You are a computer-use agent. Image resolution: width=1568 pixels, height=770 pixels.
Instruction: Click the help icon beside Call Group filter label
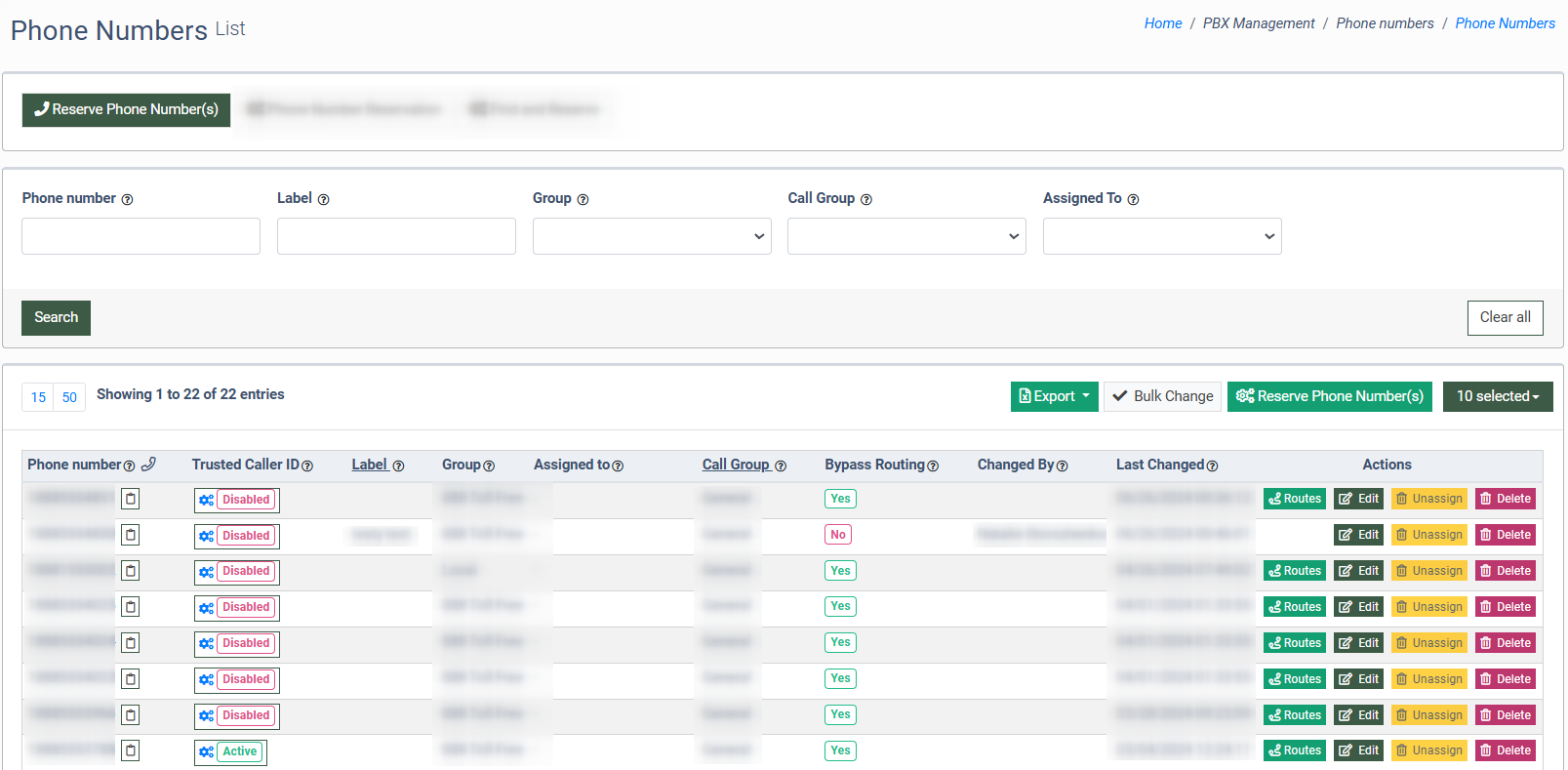[866, 199]
